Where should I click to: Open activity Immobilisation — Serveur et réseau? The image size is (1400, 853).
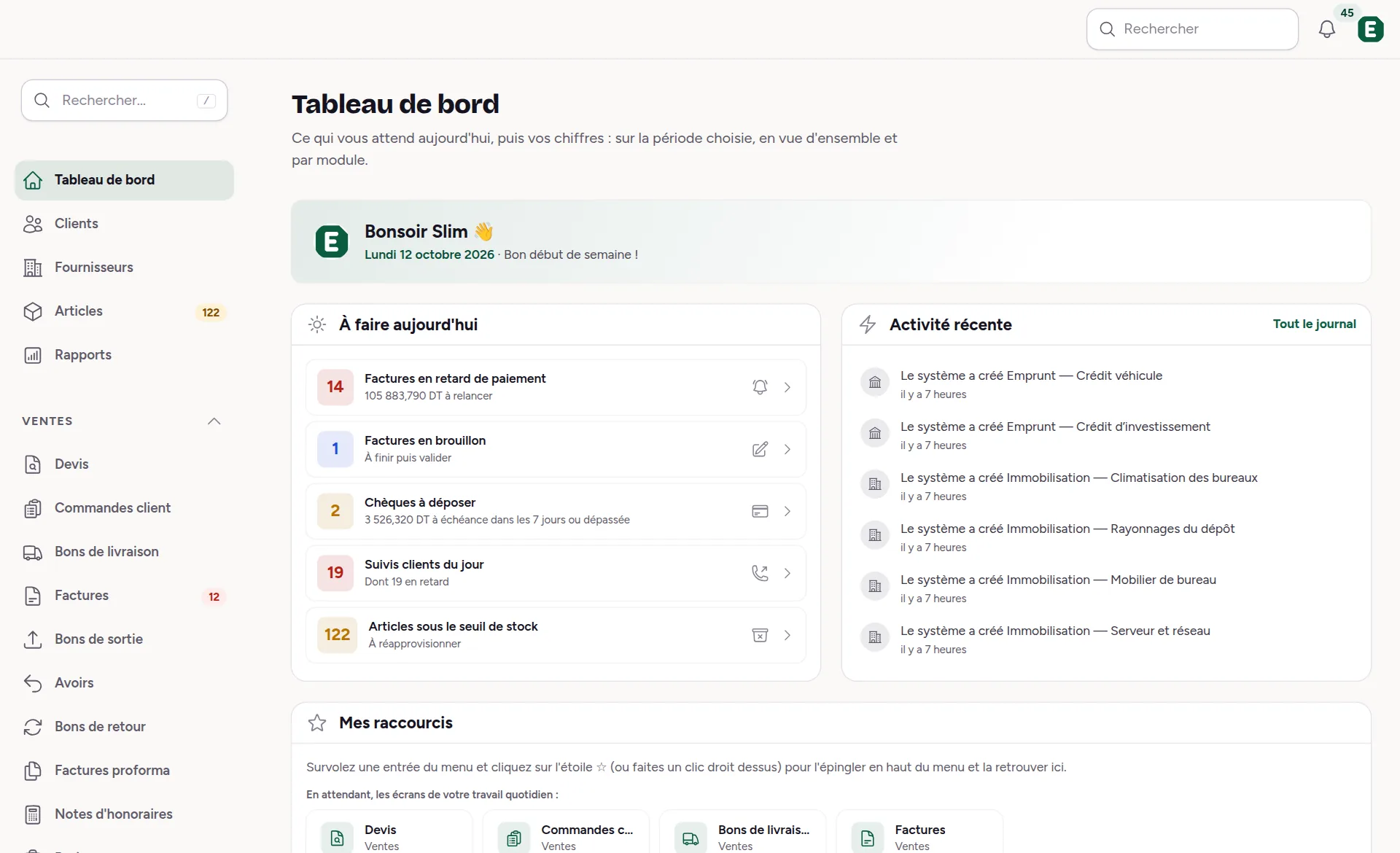click(x=1055, y=631)
